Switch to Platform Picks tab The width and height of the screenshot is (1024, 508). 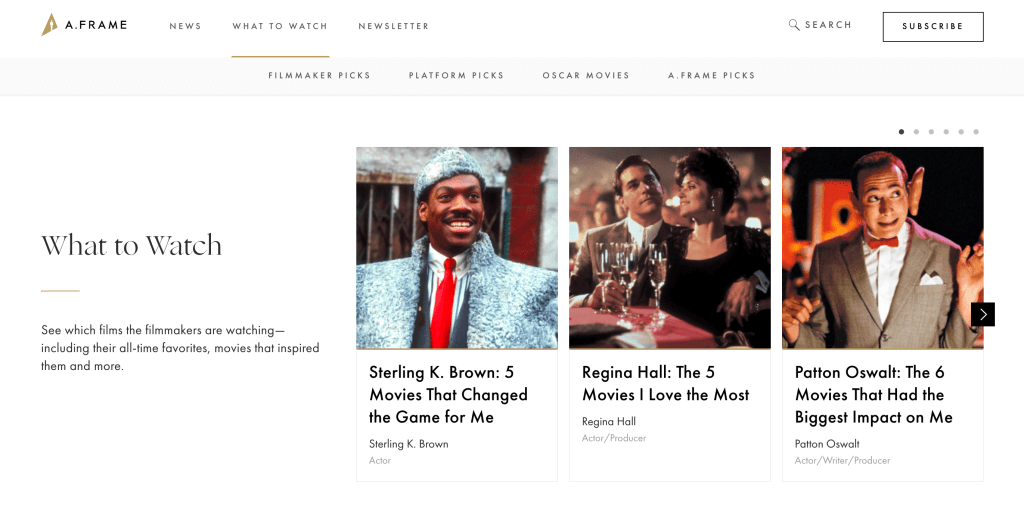tap(456, 76)
